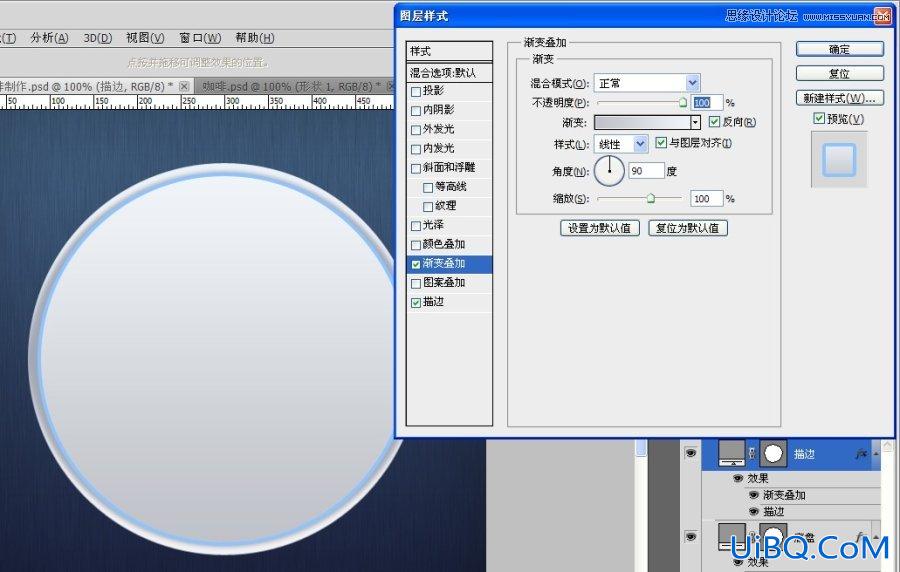Open the 样式 linear style dropdown
The image size is (900, 572).
(640, 144)
